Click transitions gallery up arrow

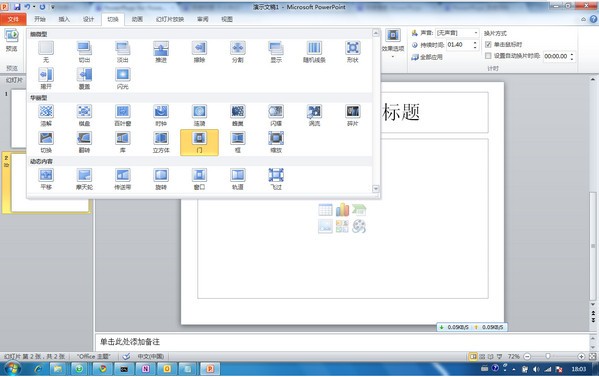pyautogui.click(x=376, y=33)
